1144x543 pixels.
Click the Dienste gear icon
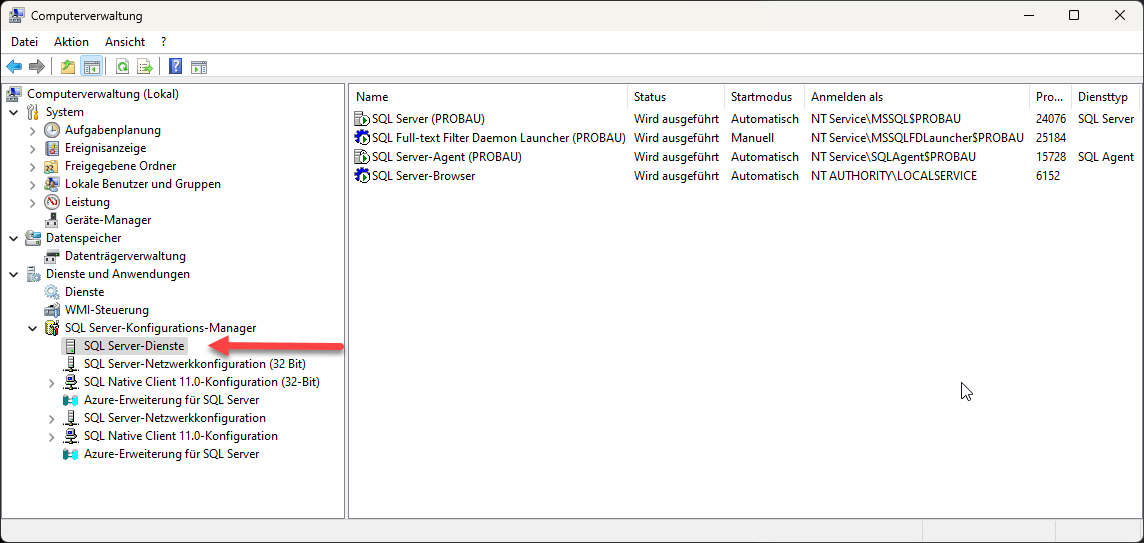click(52, 292)
